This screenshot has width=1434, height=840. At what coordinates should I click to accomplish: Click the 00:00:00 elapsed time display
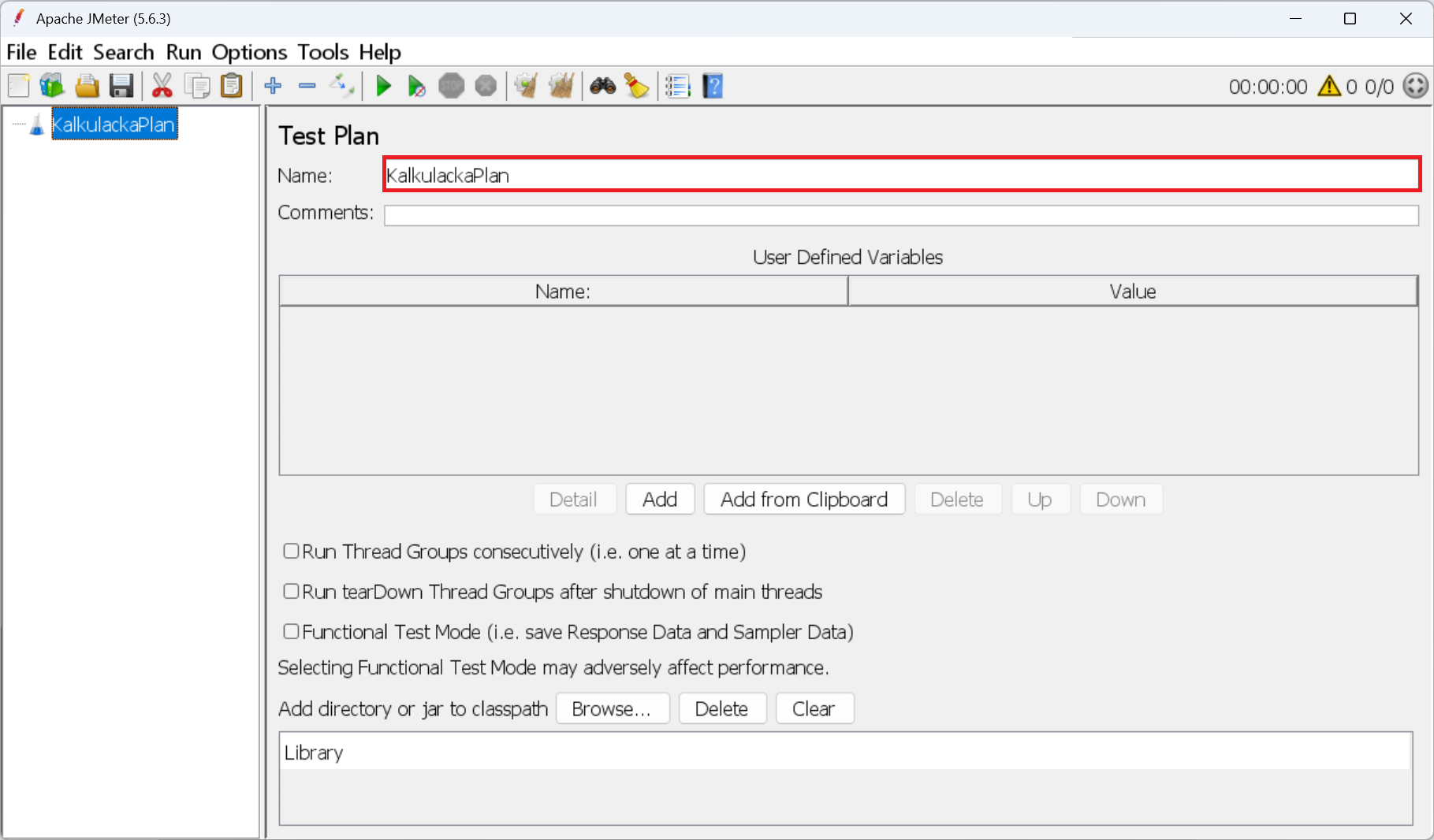tap(1268, 87)
